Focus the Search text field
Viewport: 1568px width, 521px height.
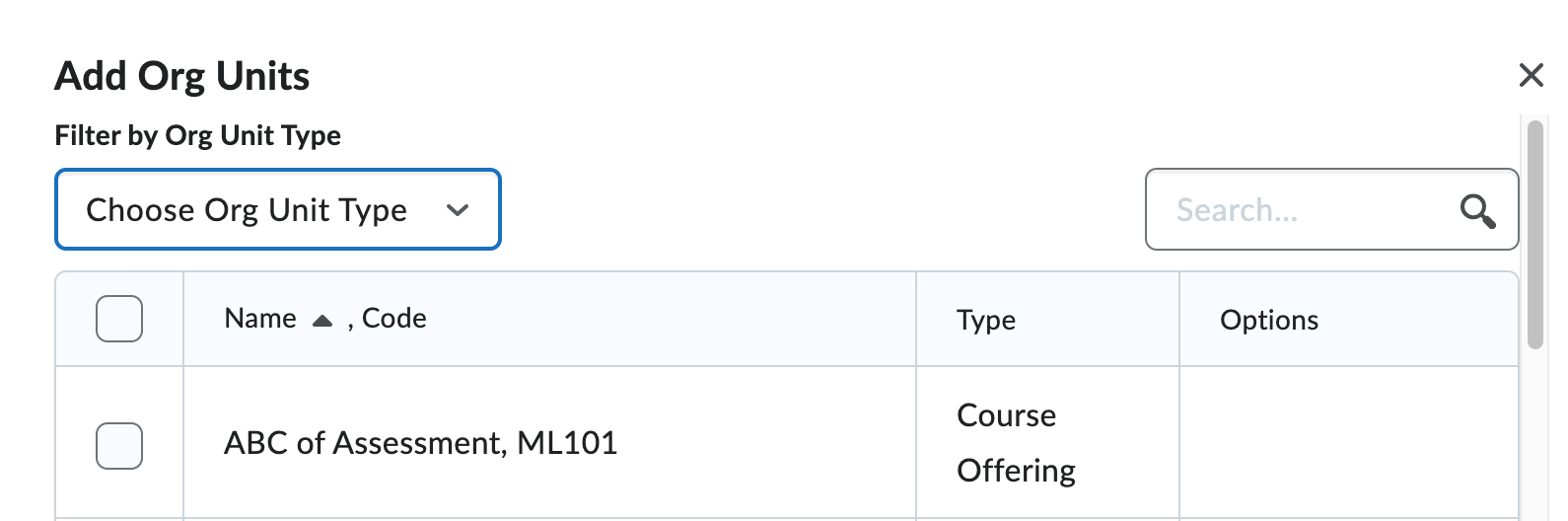coord(1302,209)
